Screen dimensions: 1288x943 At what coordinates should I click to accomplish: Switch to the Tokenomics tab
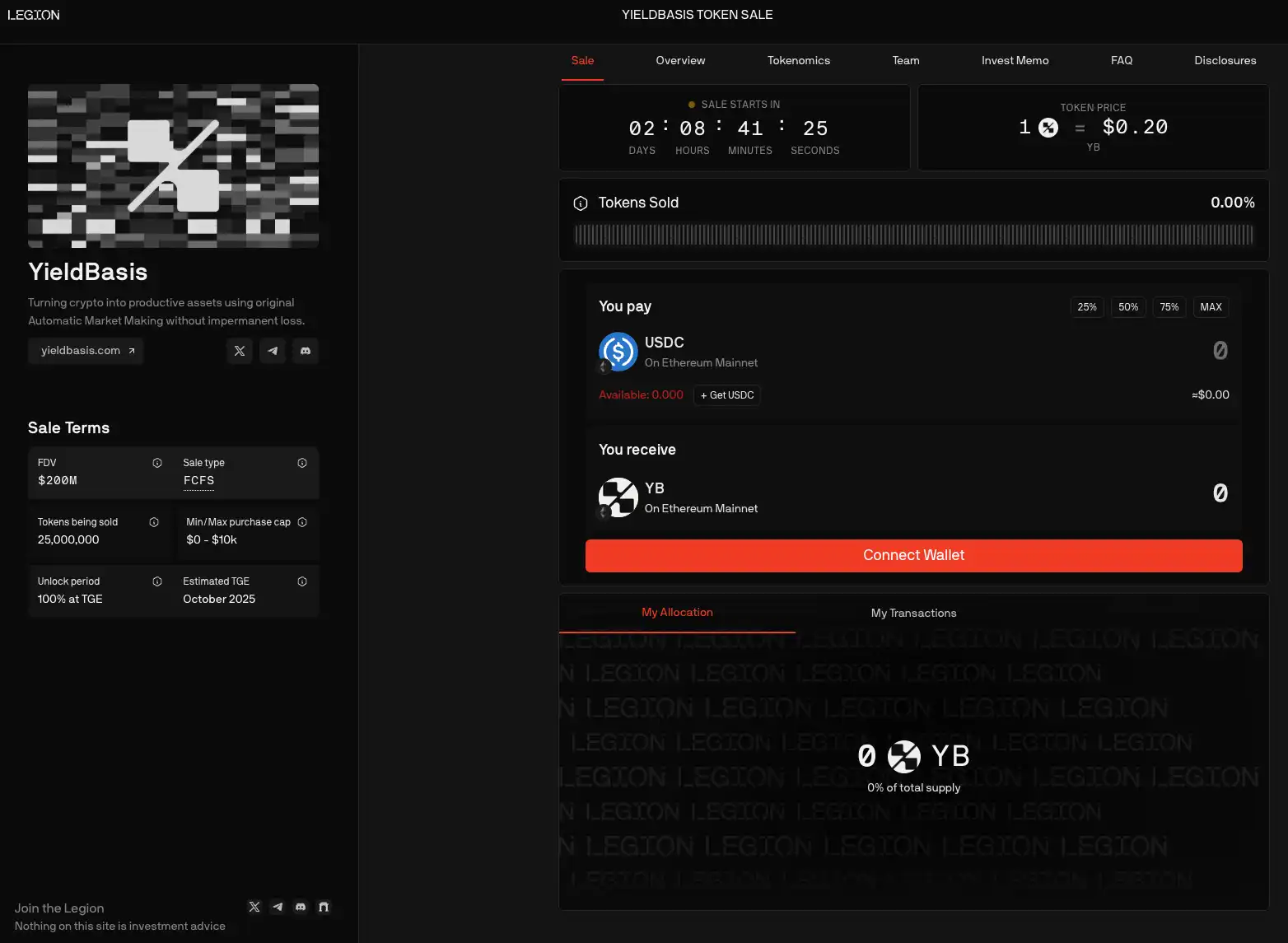[x=799, y=61]
